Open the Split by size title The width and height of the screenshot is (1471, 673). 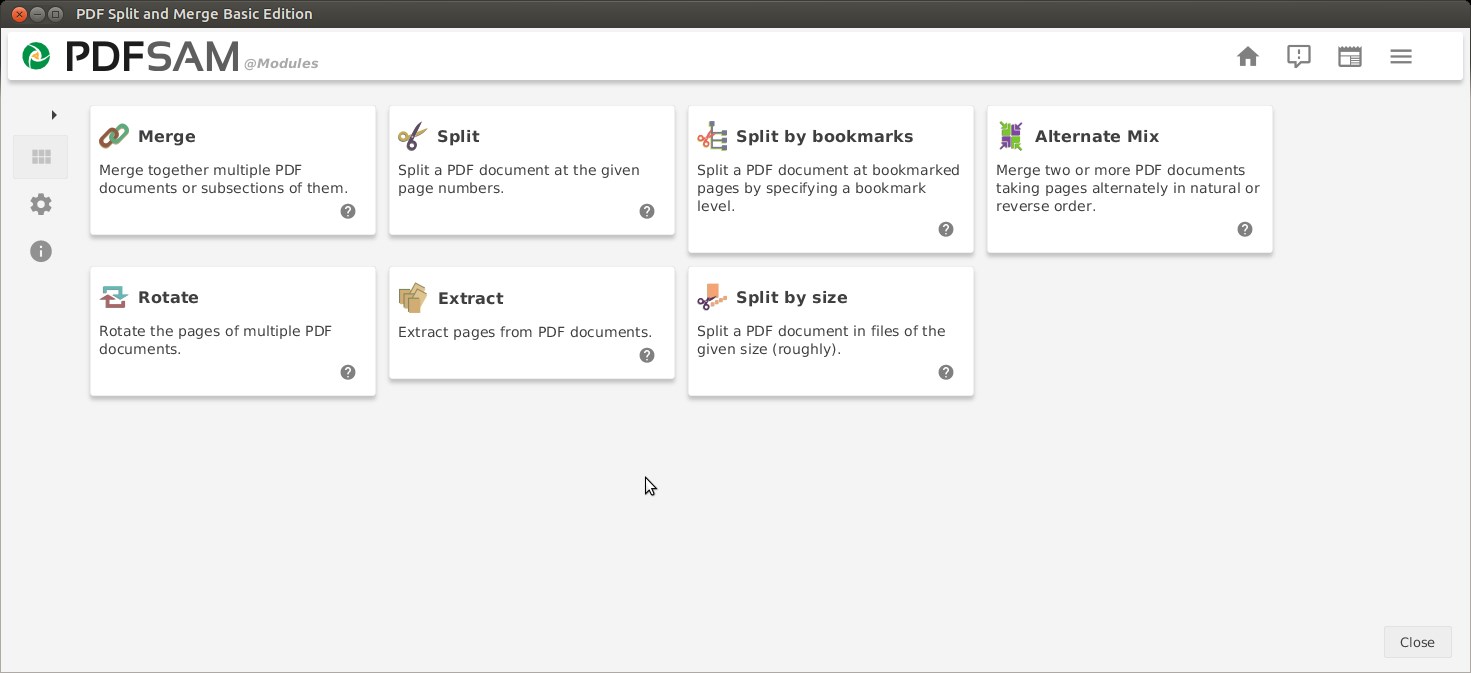pyautogui.click(x=792, y=298)
